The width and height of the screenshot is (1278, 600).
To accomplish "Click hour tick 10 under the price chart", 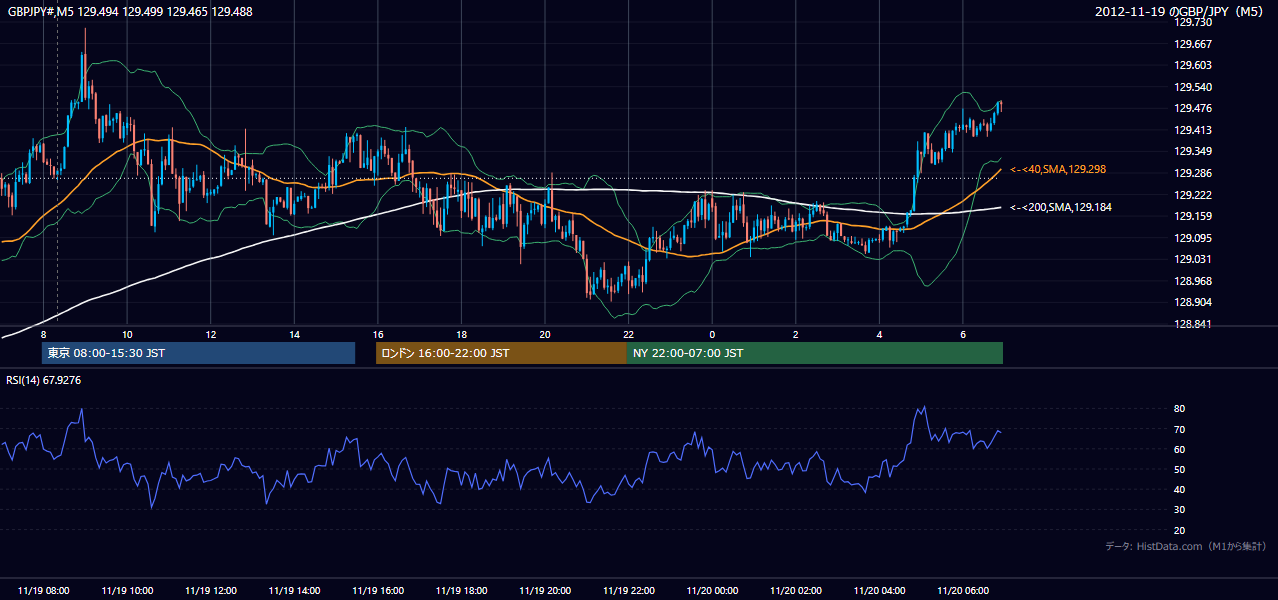I will [127, 334].
